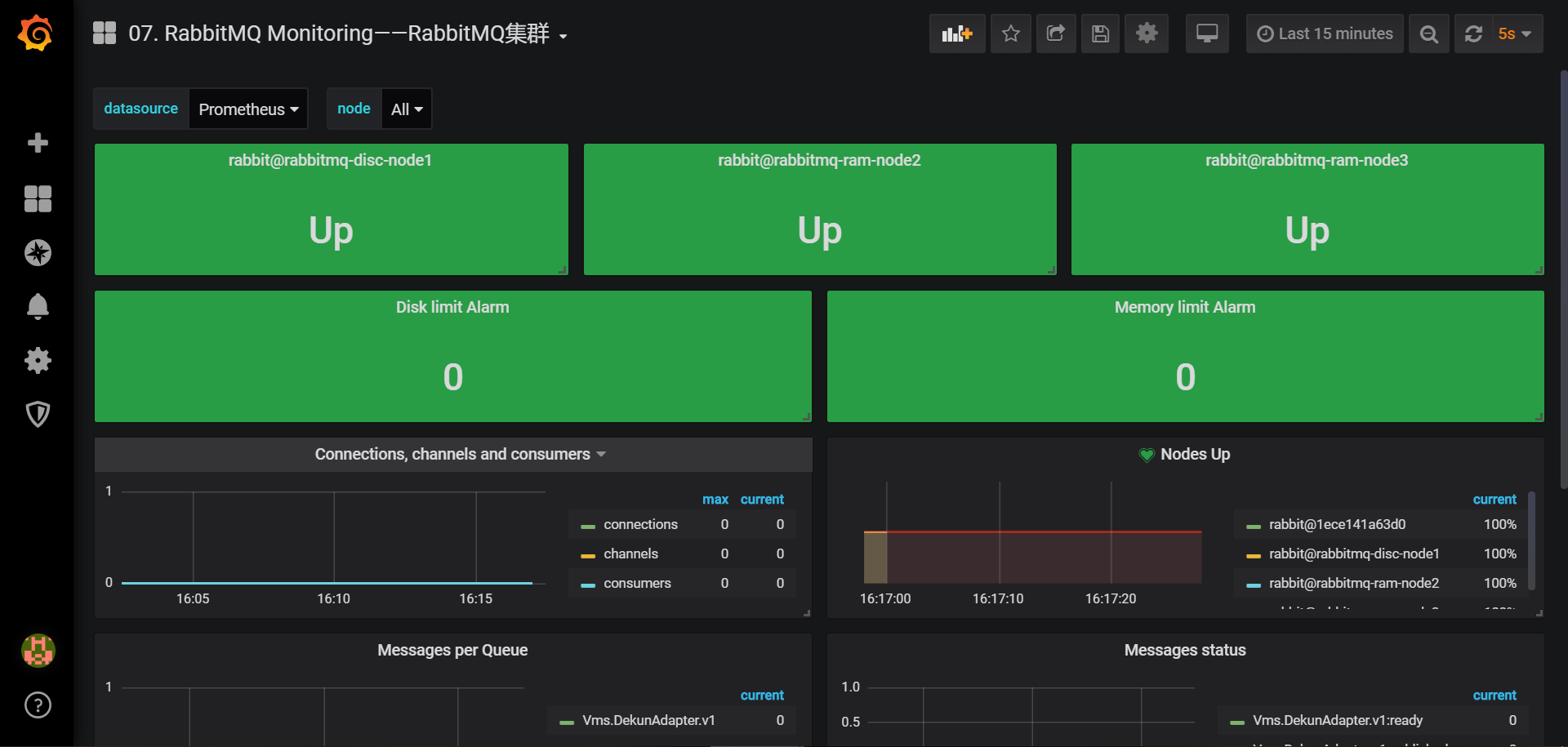Click resize handle of Disk limit Alarm panel
The image size is (1568, 747).
(x=806, y=416)
